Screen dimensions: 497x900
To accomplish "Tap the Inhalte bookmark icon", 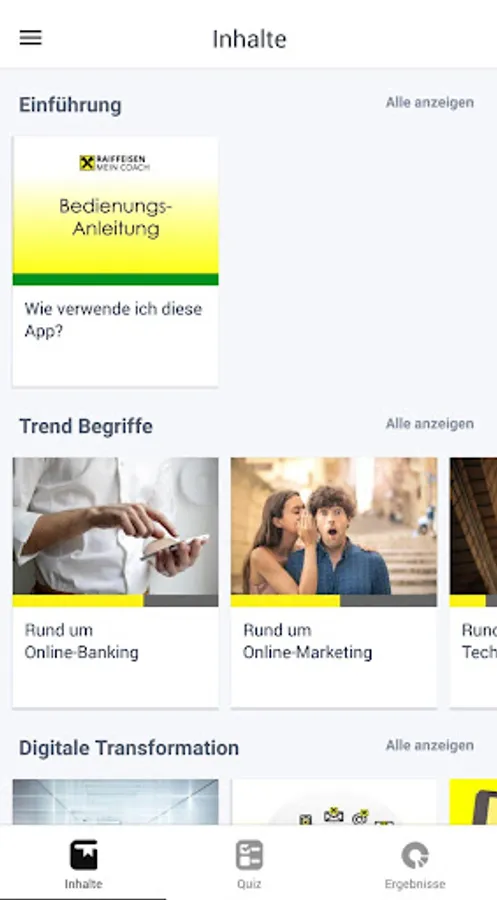I will point(84,855).
